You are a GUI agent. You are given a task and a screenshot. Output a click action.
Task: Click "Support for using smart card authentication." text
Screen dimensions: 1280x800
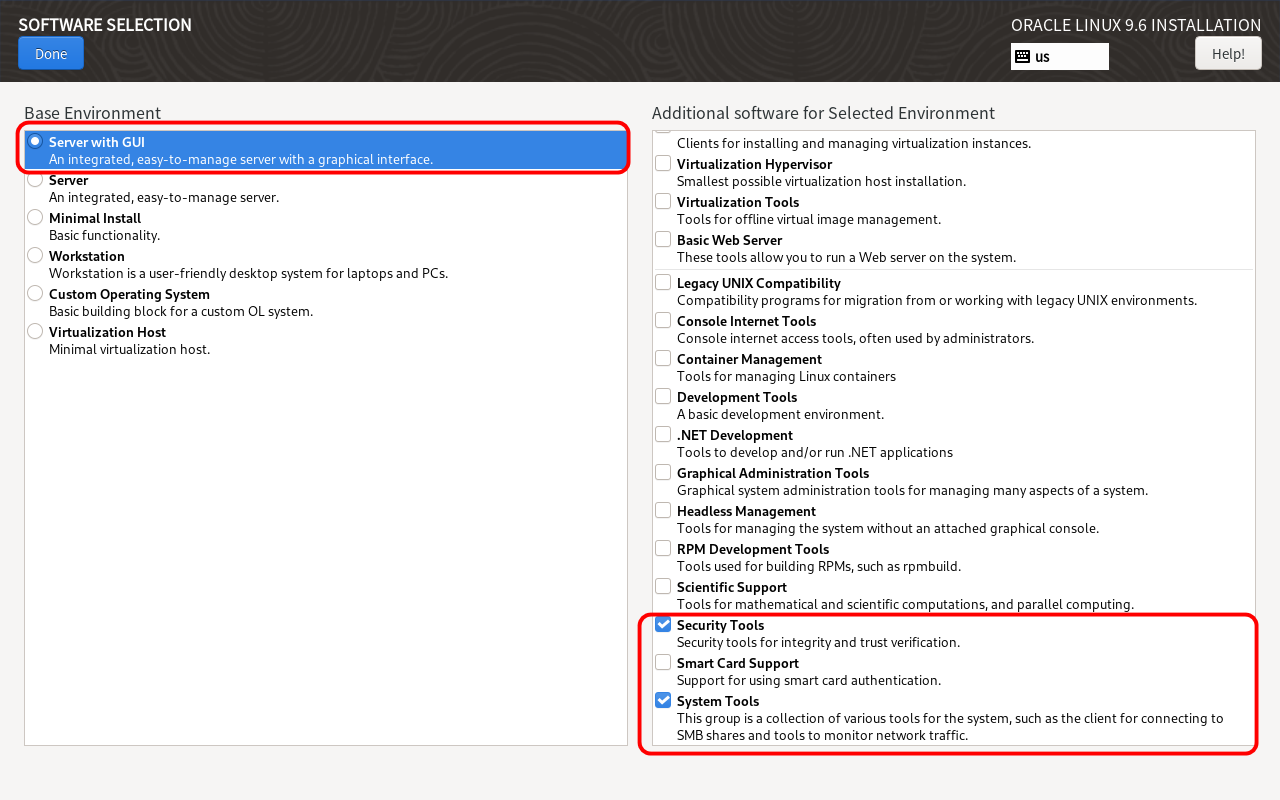point(809,680)
